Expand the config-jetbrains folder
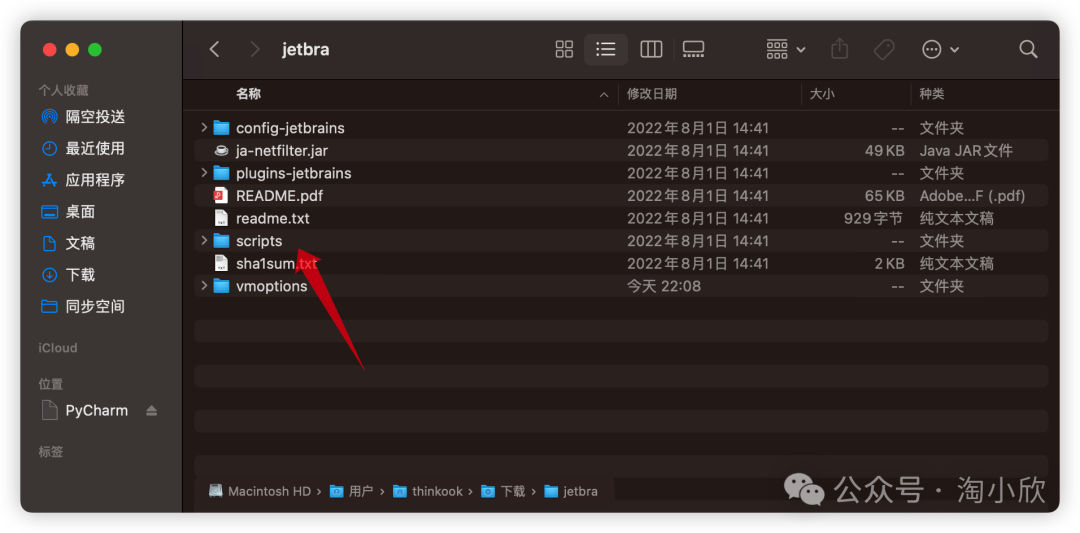 click(204, 127)
